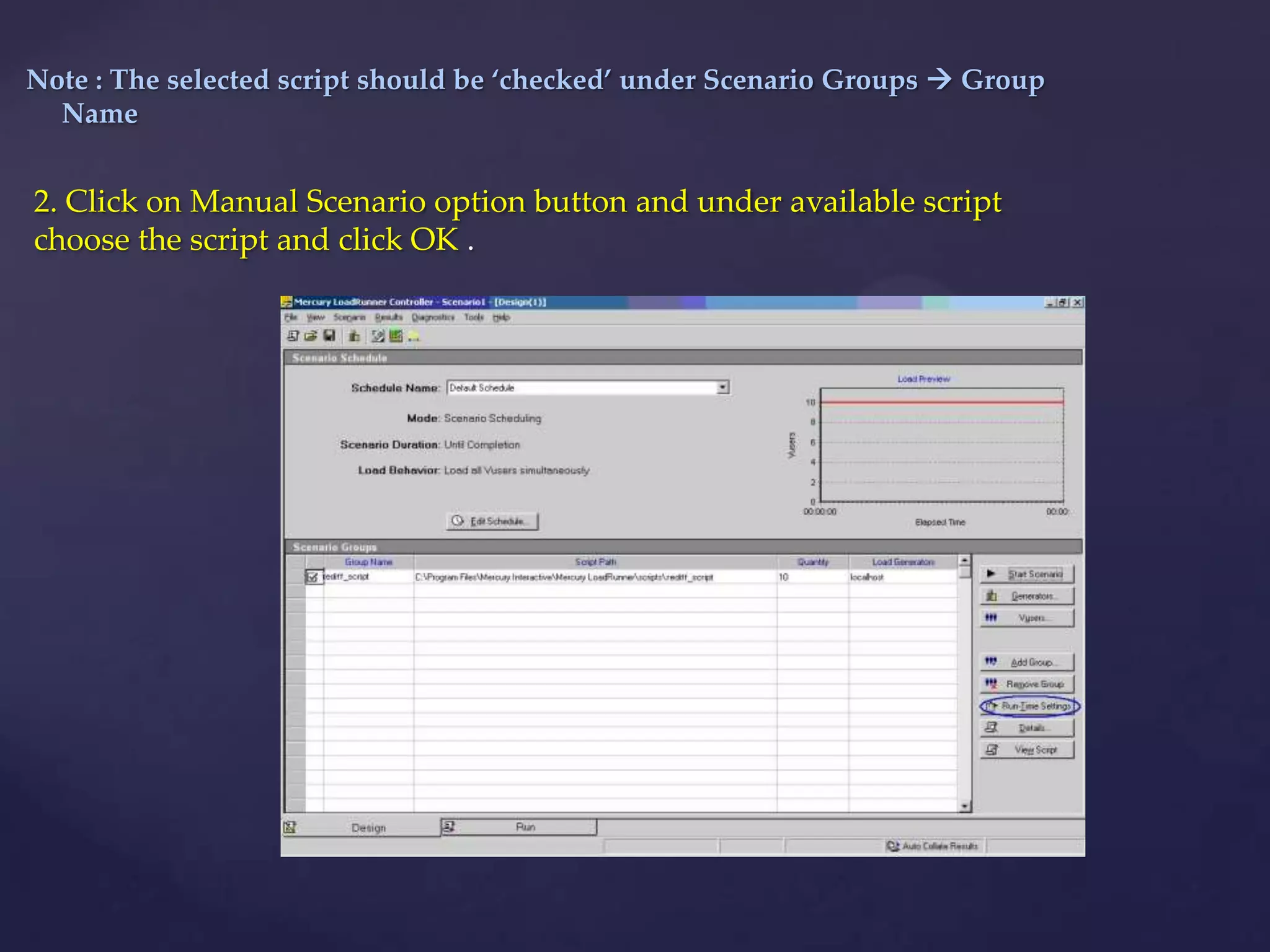Open the Generators dialog button
Screen dimensions: 1270x952
[1027, 596]
